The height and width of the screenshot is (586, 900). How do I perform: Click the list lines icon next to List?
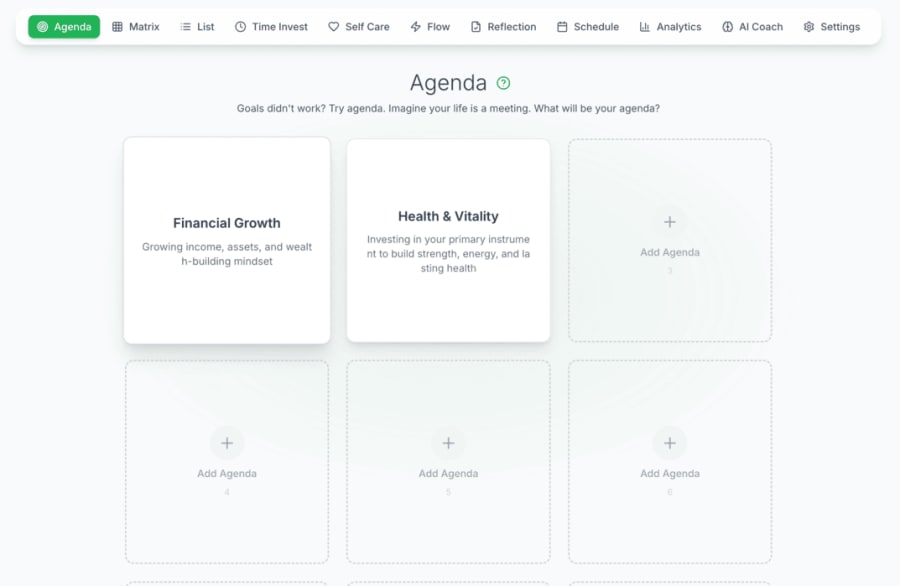(184, 26)
